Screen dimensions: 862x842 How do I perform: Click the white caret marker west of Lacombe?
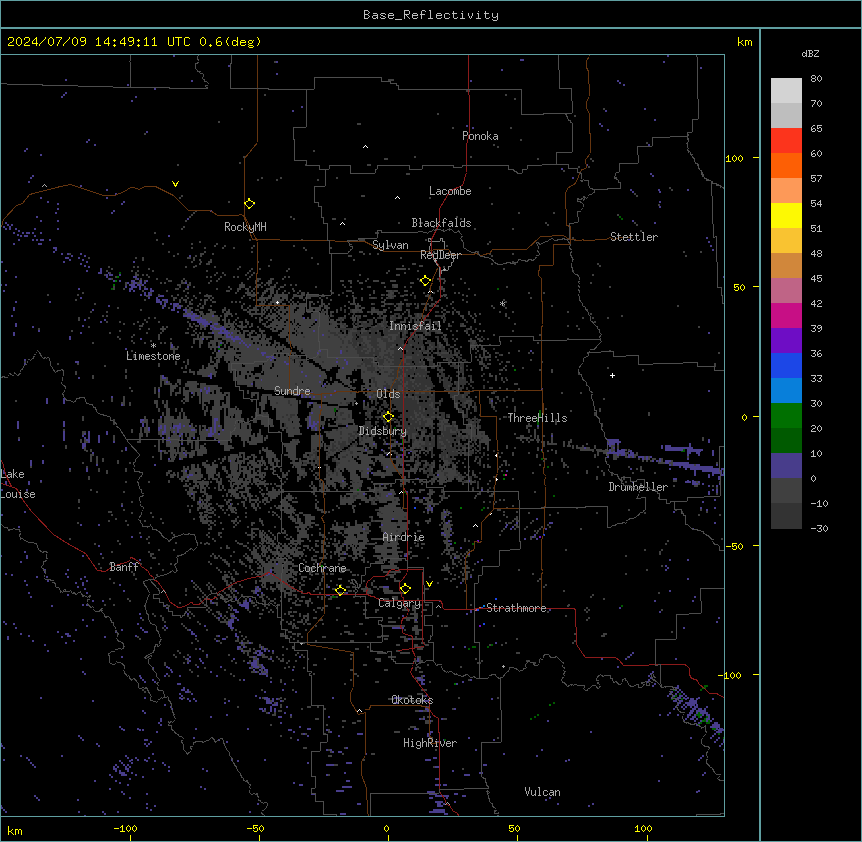397,197
